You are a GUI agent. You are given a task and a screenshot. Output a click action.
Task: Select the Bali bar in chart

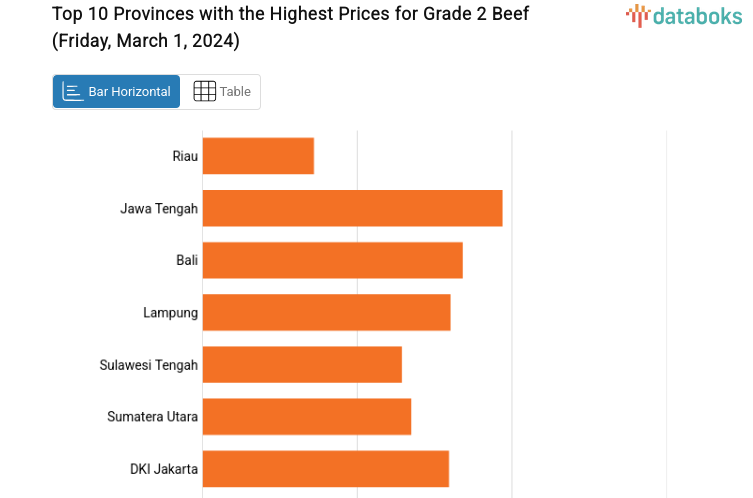coord(332,260)
